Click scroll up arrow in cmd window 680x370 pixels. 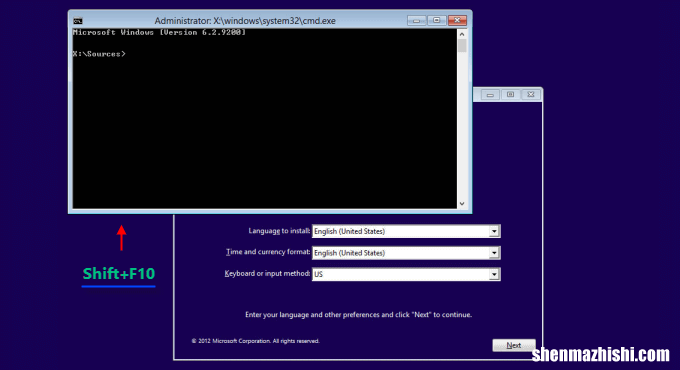coord(462,34)
